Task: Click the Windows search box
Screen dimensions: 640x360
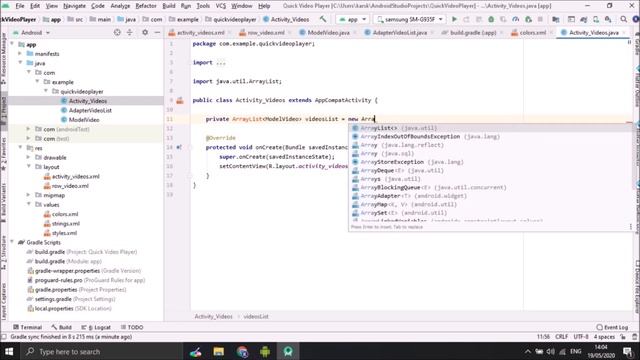Action: [100, 351]
